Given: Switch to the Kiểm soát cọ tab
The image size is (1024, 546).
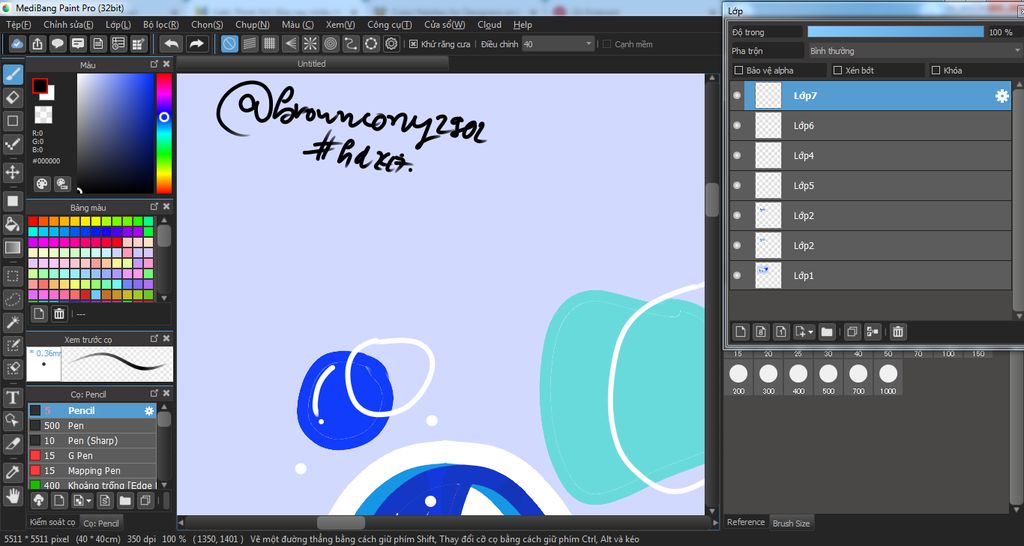Looking at the screenshot, I should pyautogui.click(x=52, y=522).
